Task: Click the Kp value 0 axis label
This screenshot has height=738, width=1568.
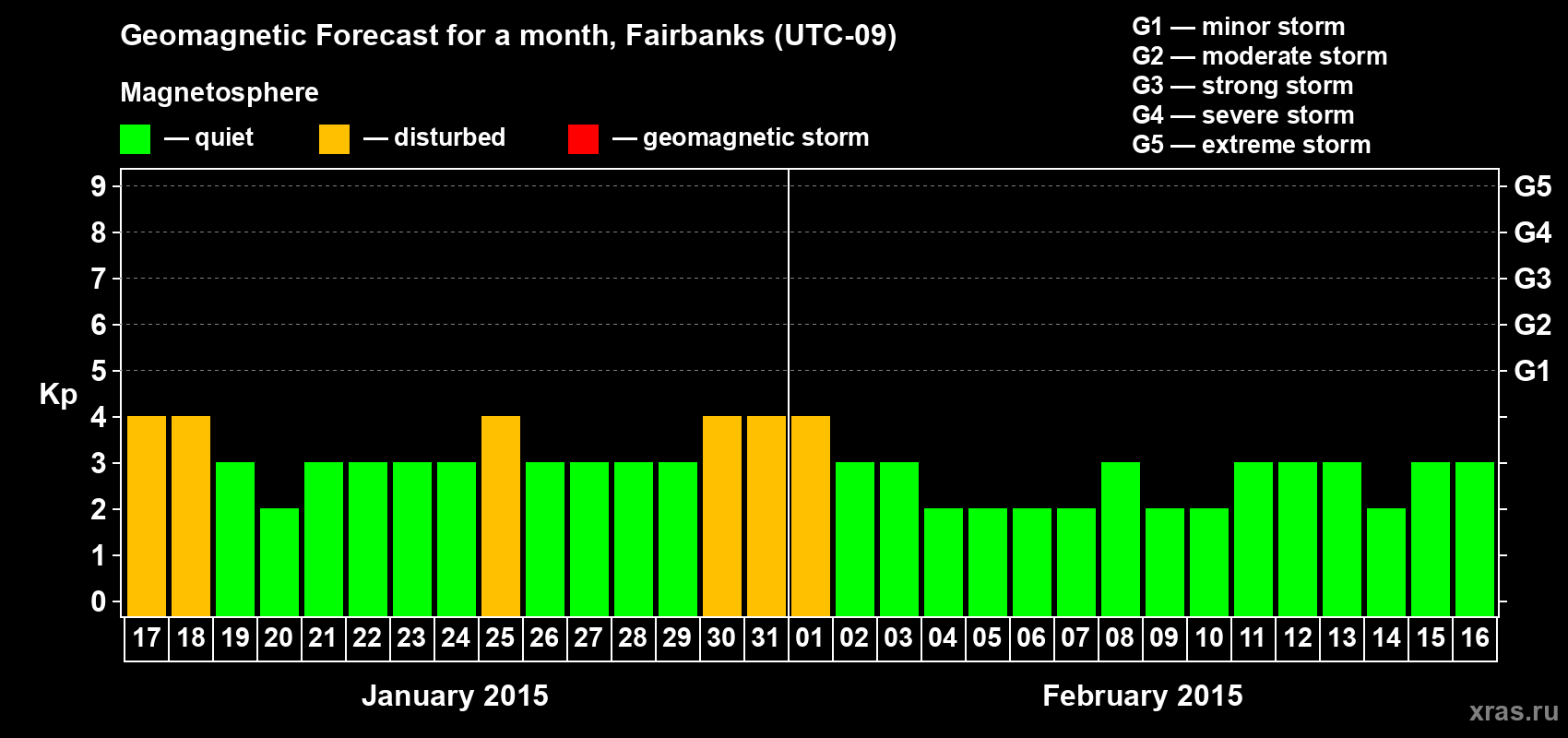Action: (x=99, y=601)
